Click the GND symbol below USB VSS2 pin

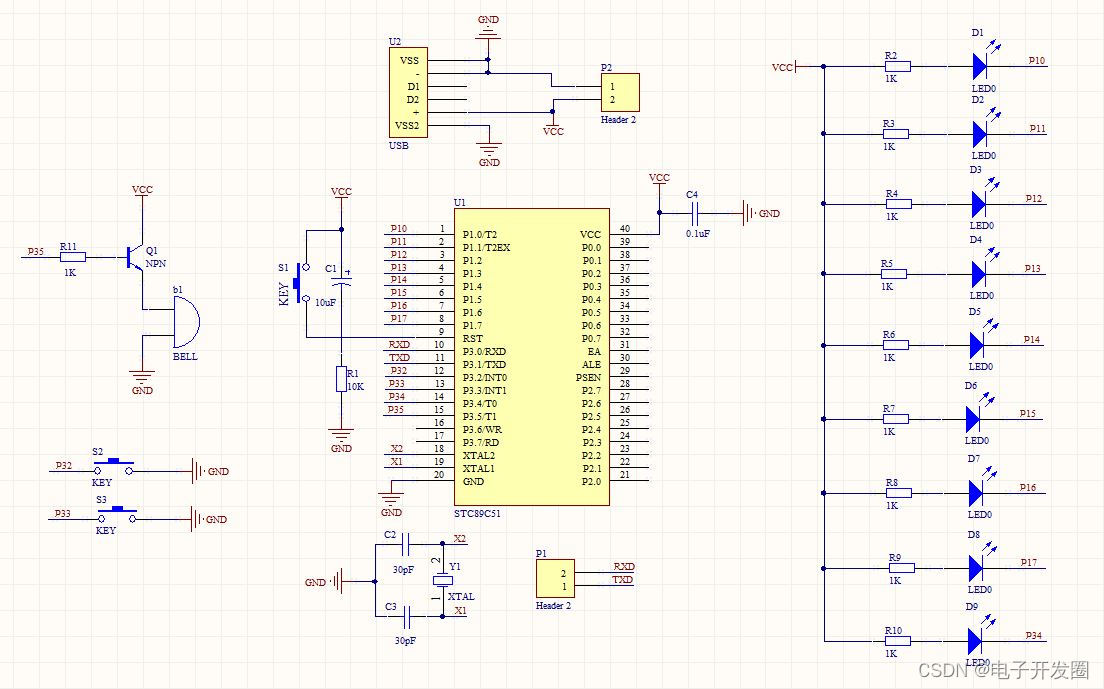pyautogui.click(x=489, y=154)
